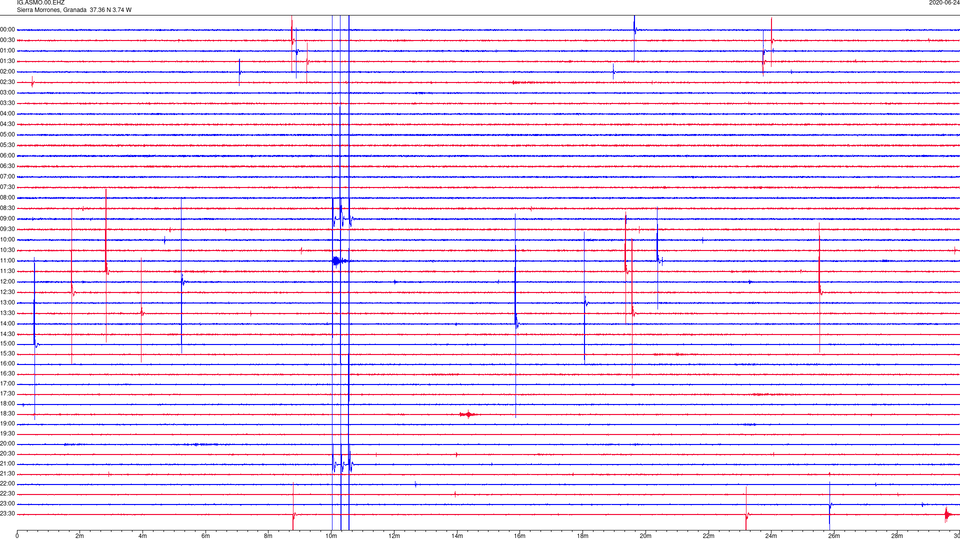Select the 18:30 trace time label
The width and height of the screenshot is (960, 540).
pos(8,414)
